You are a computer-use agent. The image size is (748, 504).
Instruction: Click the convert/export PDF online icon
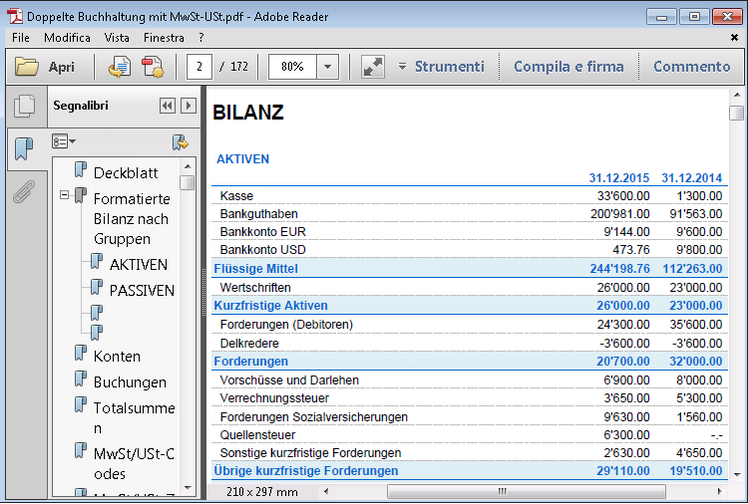pos(119,66)
